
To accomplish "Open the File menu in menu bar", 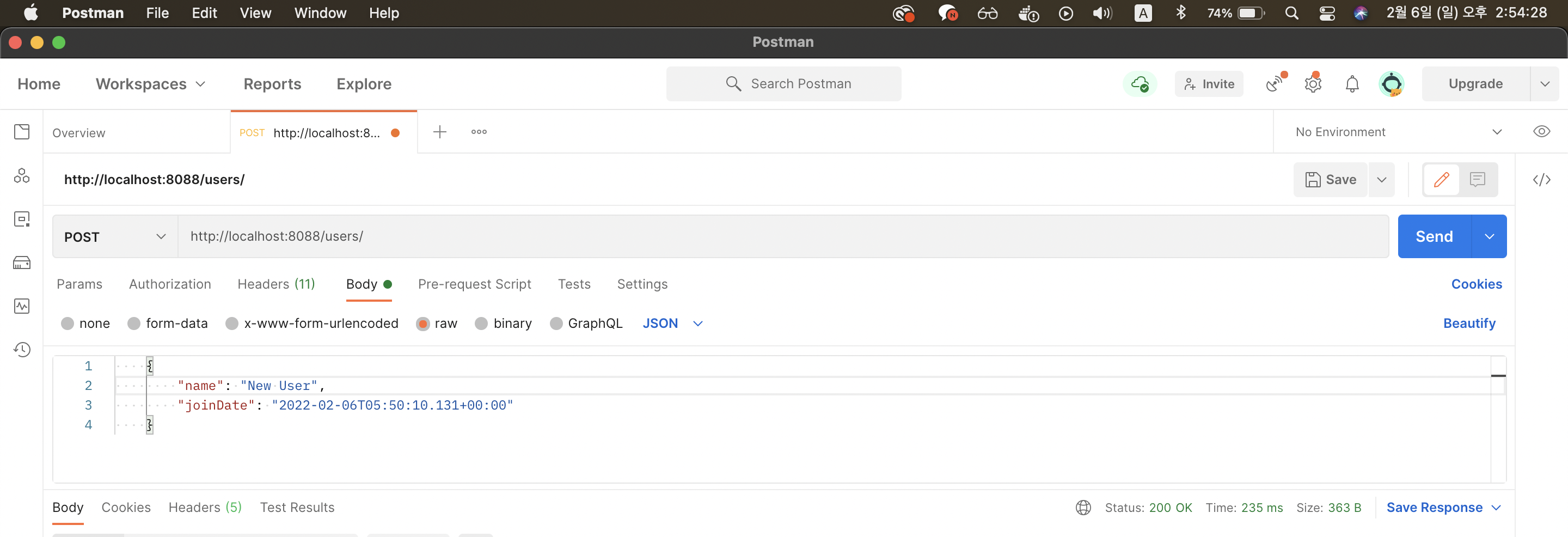I will click(x=157, y=13).
